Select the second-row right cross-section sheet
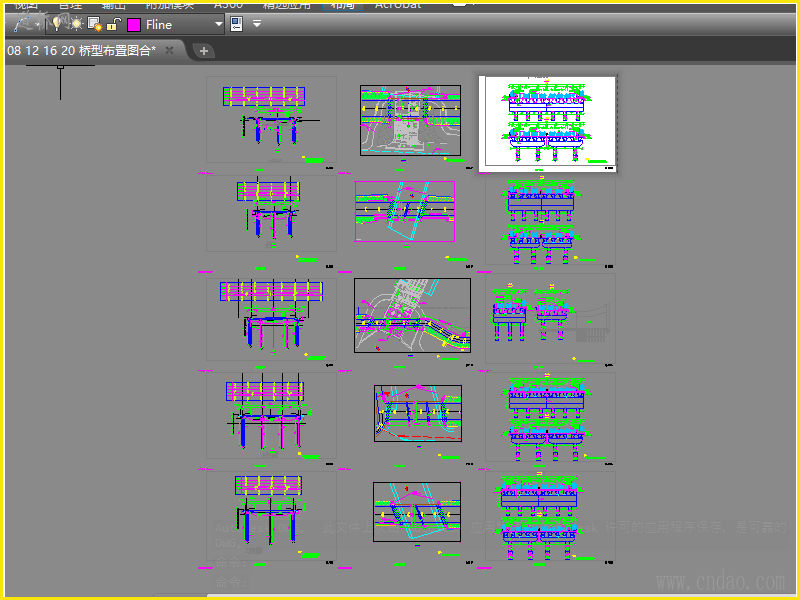 [x=550, y=220]
